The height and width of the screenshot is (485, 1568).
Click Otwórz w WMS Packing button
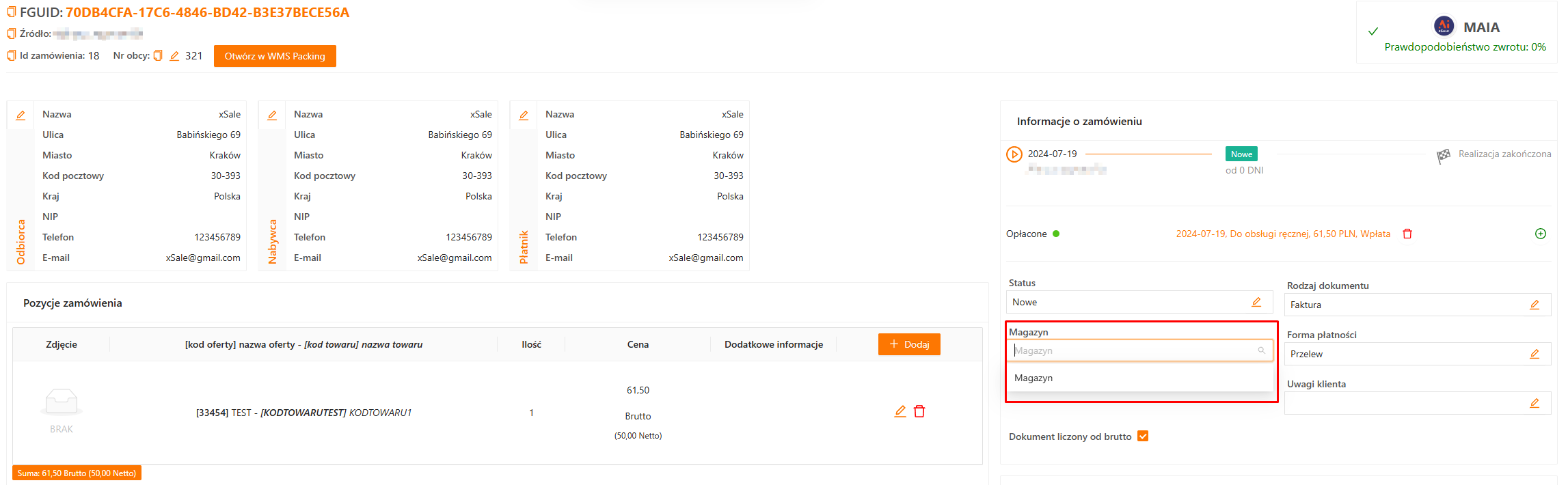[275, 56]
